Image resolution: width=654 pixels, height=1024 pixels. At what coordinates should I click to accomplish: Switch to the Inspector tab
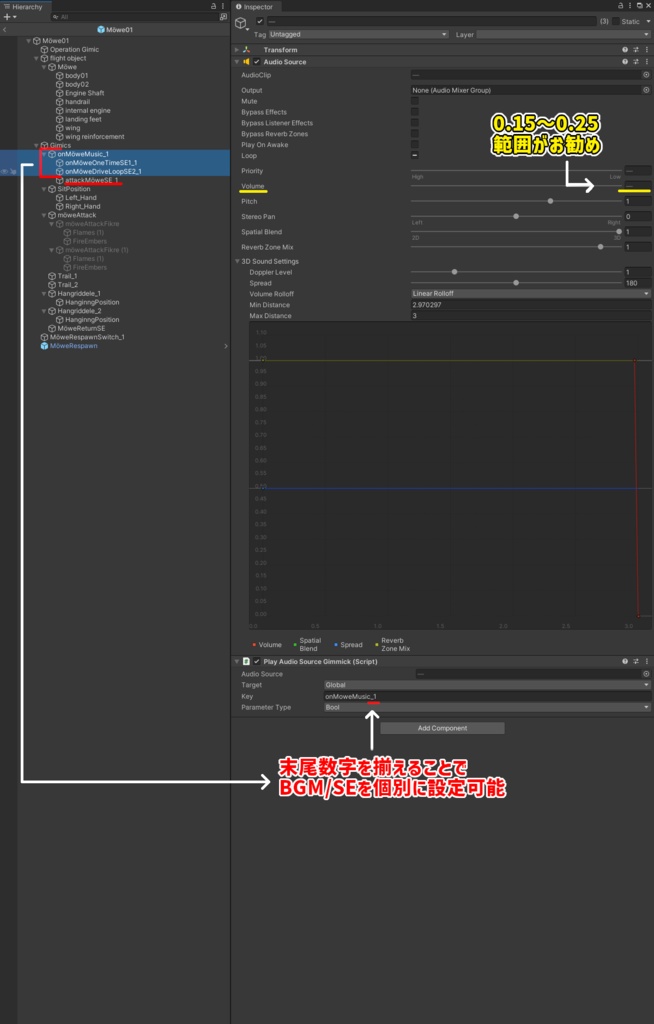pos(254,7)
